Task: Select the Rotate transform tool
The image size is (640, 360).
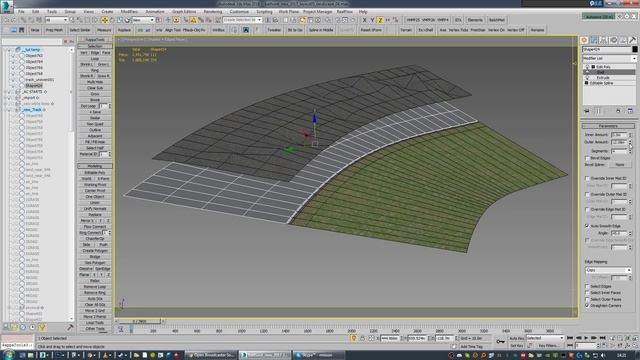Action: click(112, 20)
